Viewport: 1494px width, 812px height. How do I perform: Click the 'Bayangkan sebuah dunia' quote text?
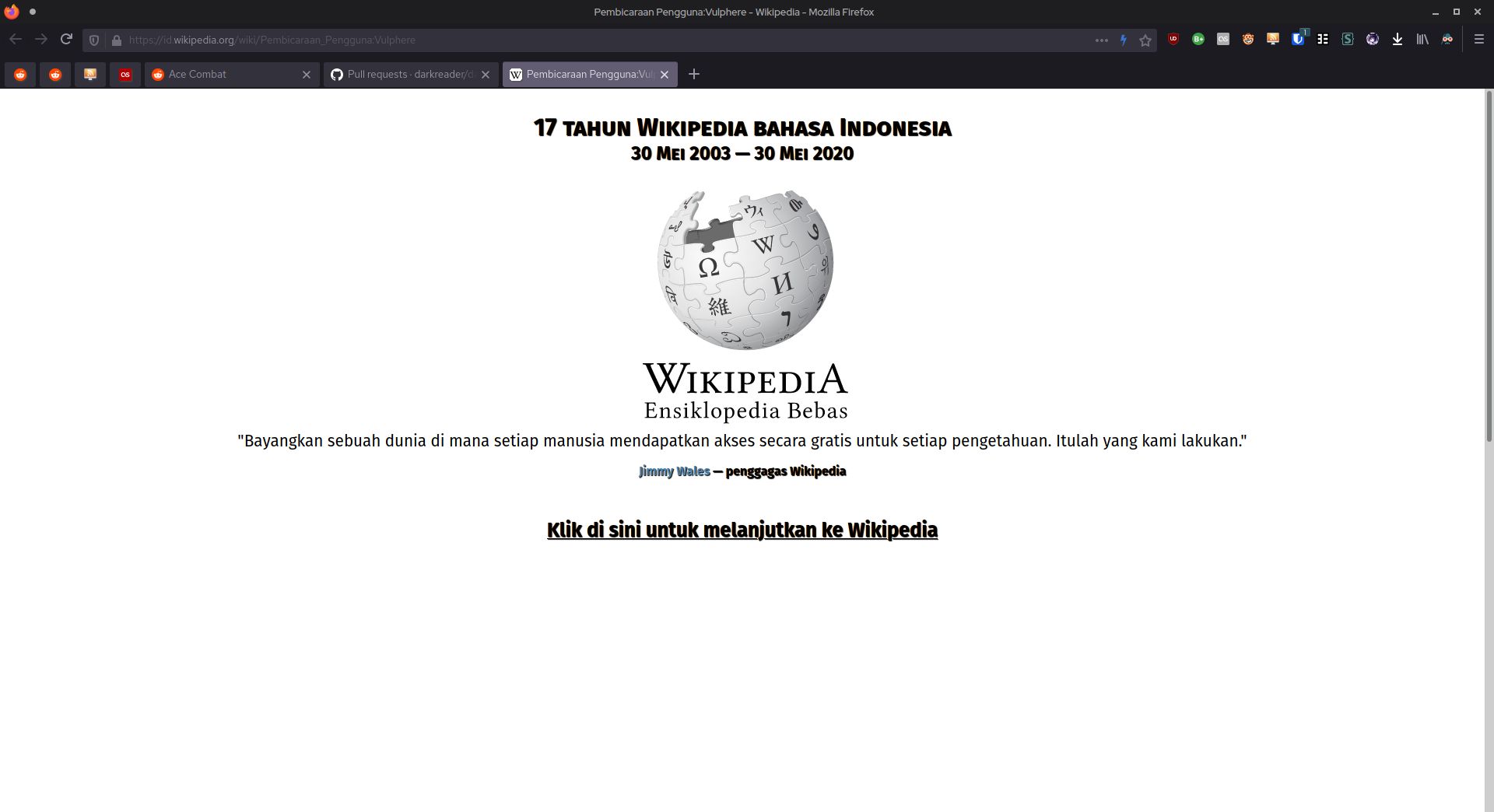point(742,441)
